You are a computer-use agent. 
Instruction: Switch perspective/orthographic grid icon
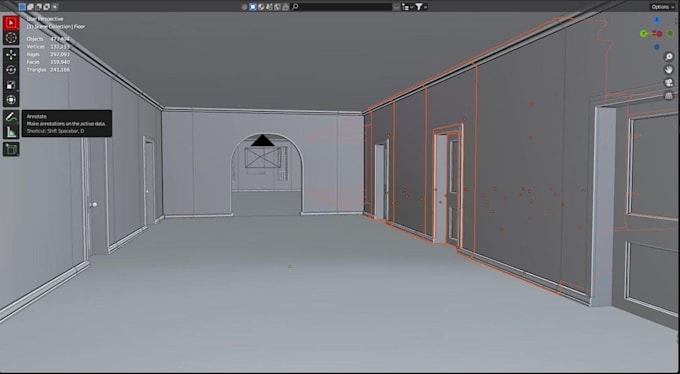click(x=669, y=96)
